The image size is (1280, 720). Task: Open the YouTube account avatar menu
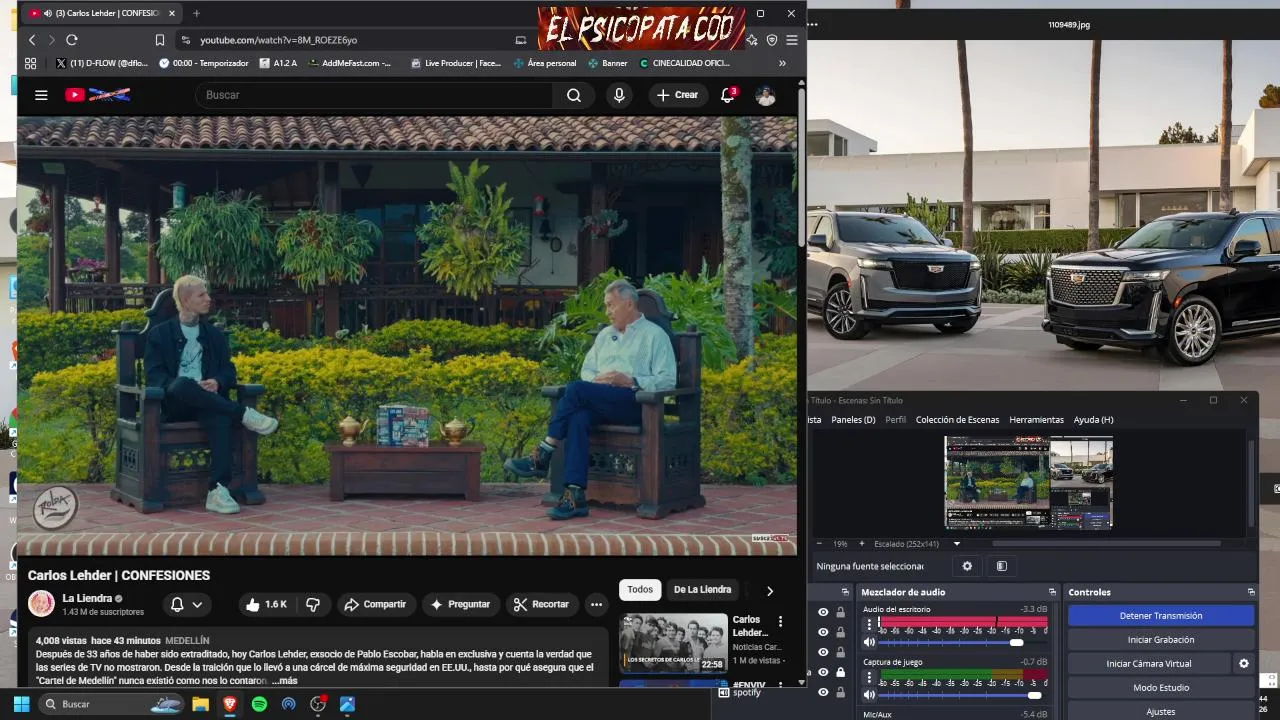(x=765, y=95)
